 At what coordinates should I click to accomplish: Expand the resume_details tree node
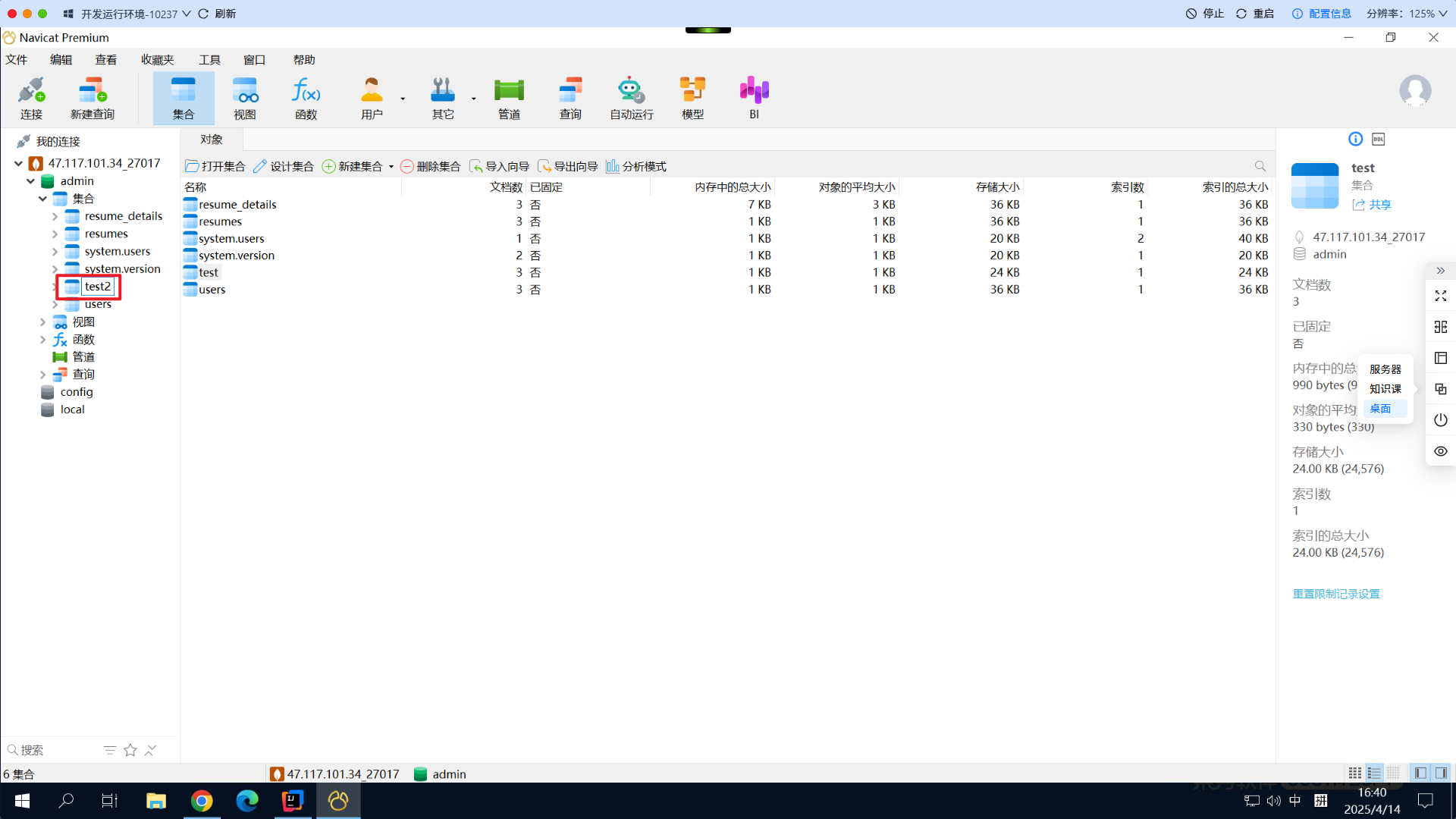(55, 216)
